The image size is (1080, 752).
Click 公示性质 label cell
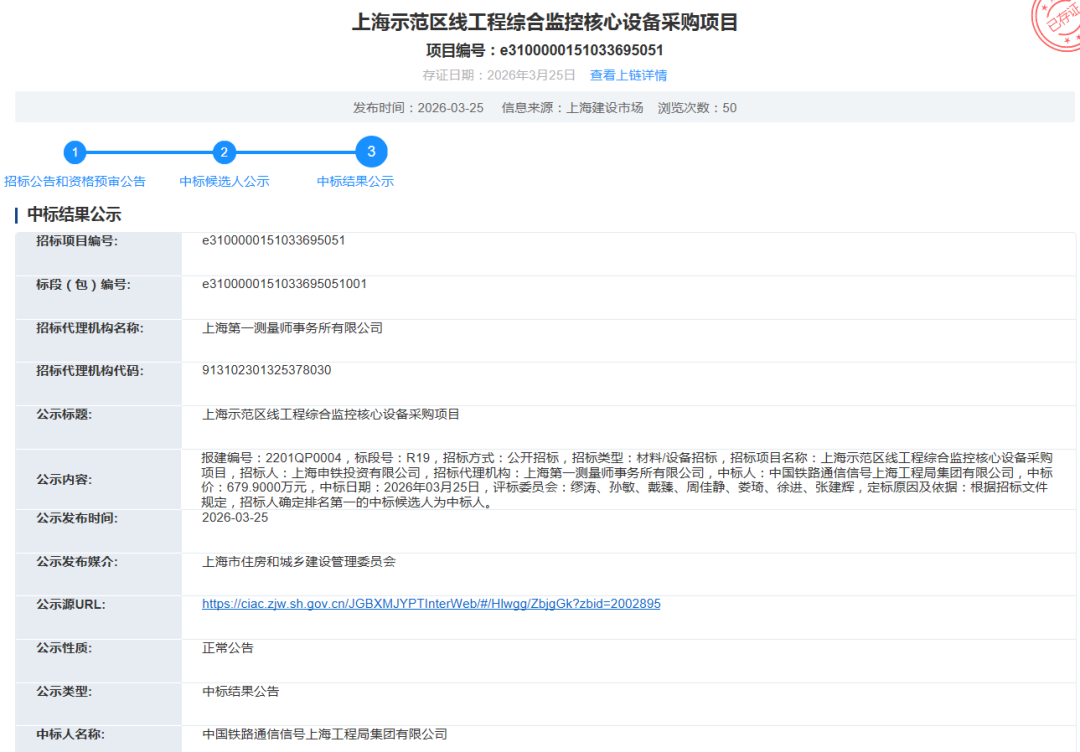98,660
